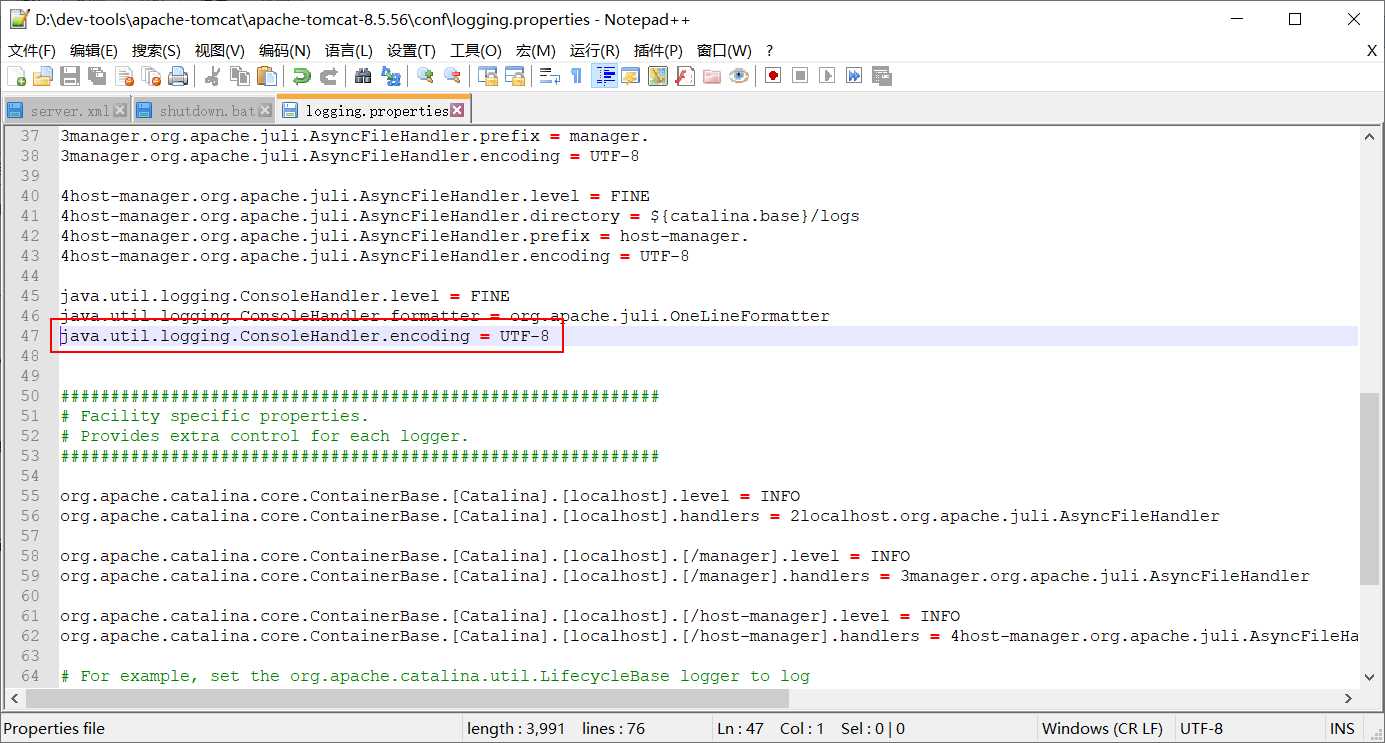Click the Zoom Out icon
Viewport: 1385px width, 743px height.
(452, 76)
